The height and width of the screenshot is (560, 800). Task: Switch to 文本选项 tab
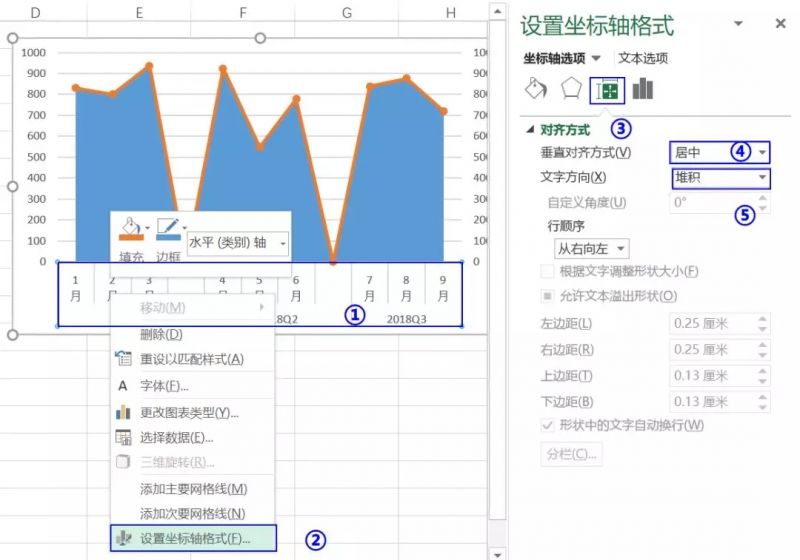pyautogui.click(x=643, y=58)
